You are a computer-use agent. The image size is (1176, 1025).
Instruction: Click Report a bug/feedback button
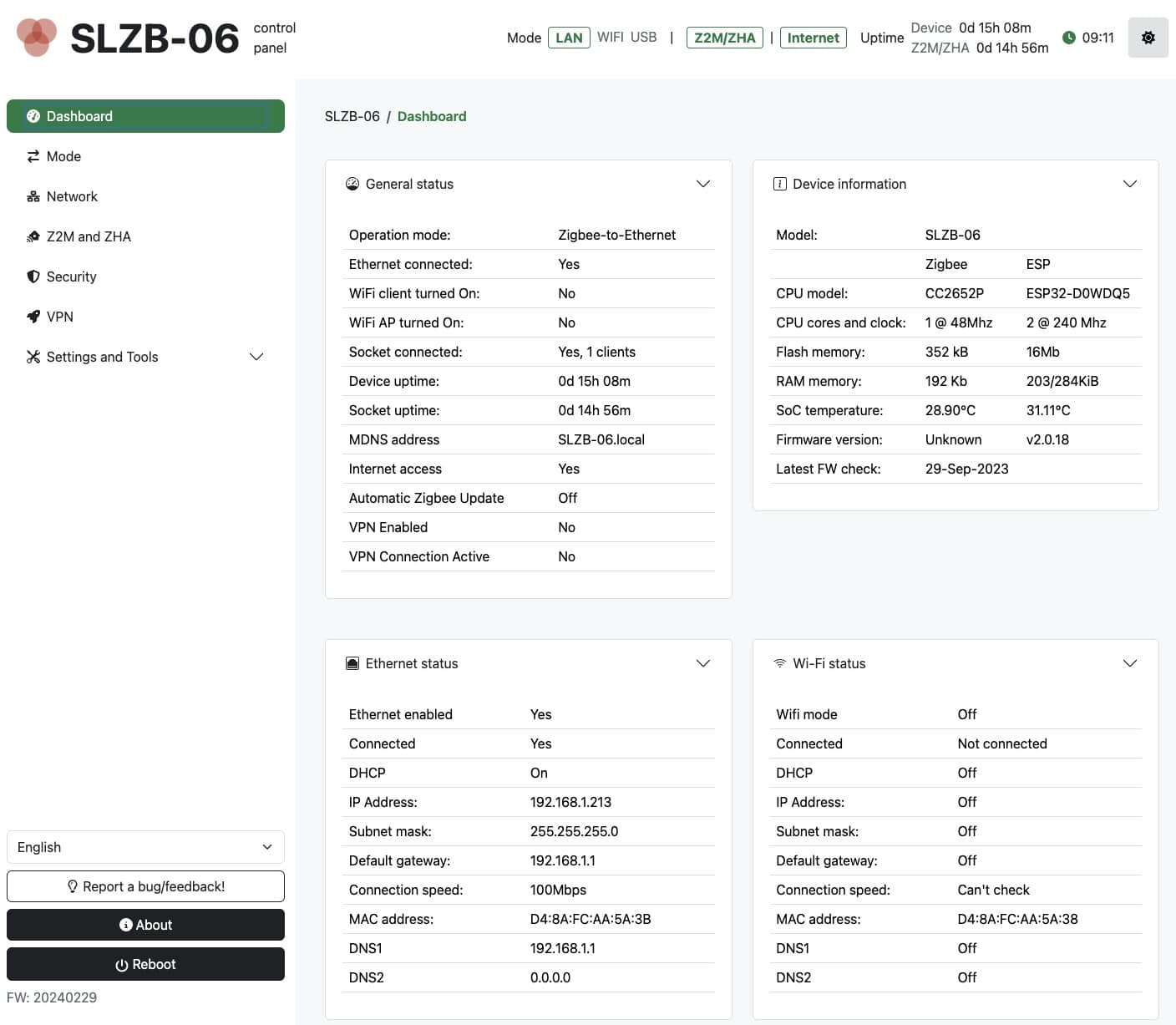pyautogui.click(x=145, y=886)
